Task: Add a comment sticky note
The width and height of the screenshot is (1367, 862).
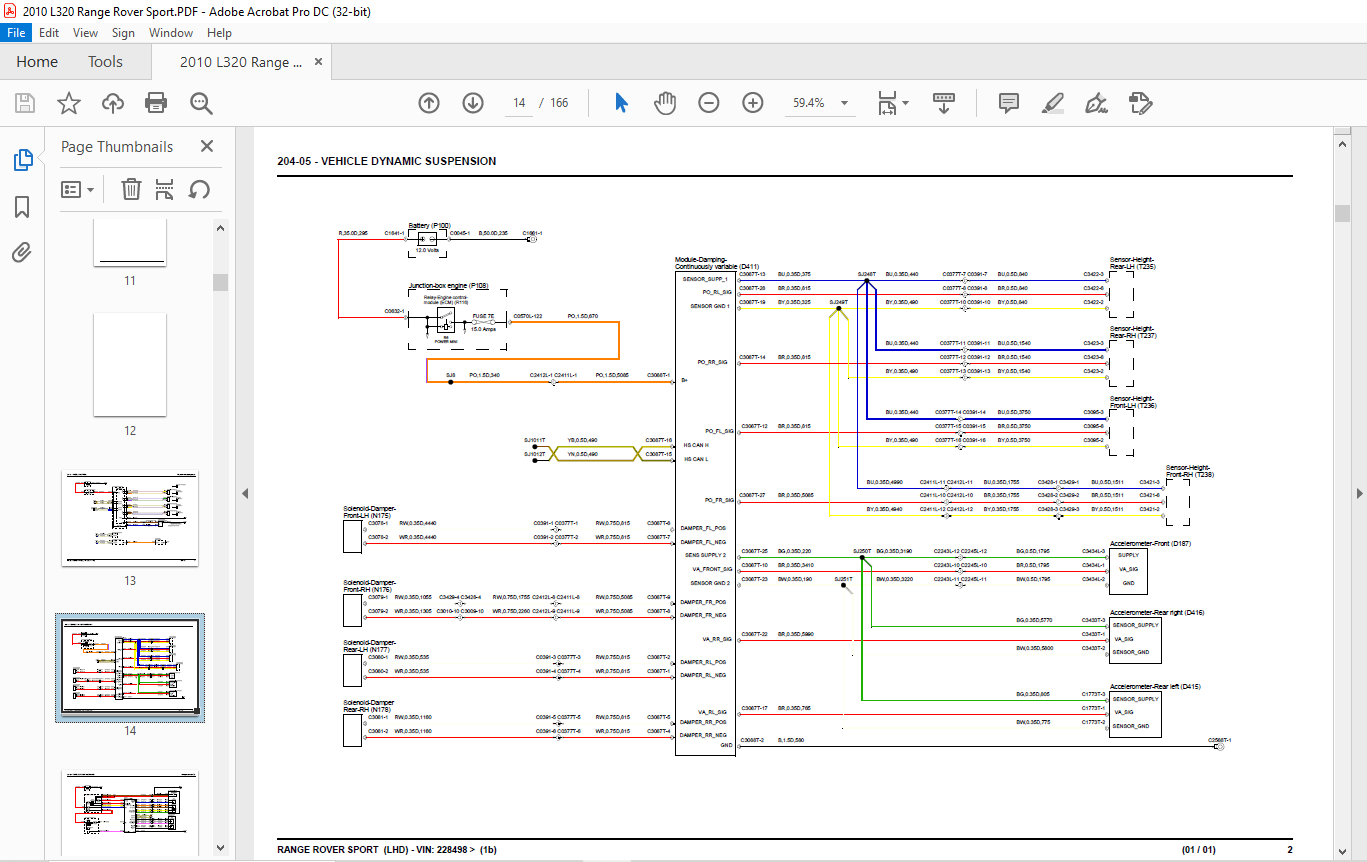Action: tap(1009, 103)
